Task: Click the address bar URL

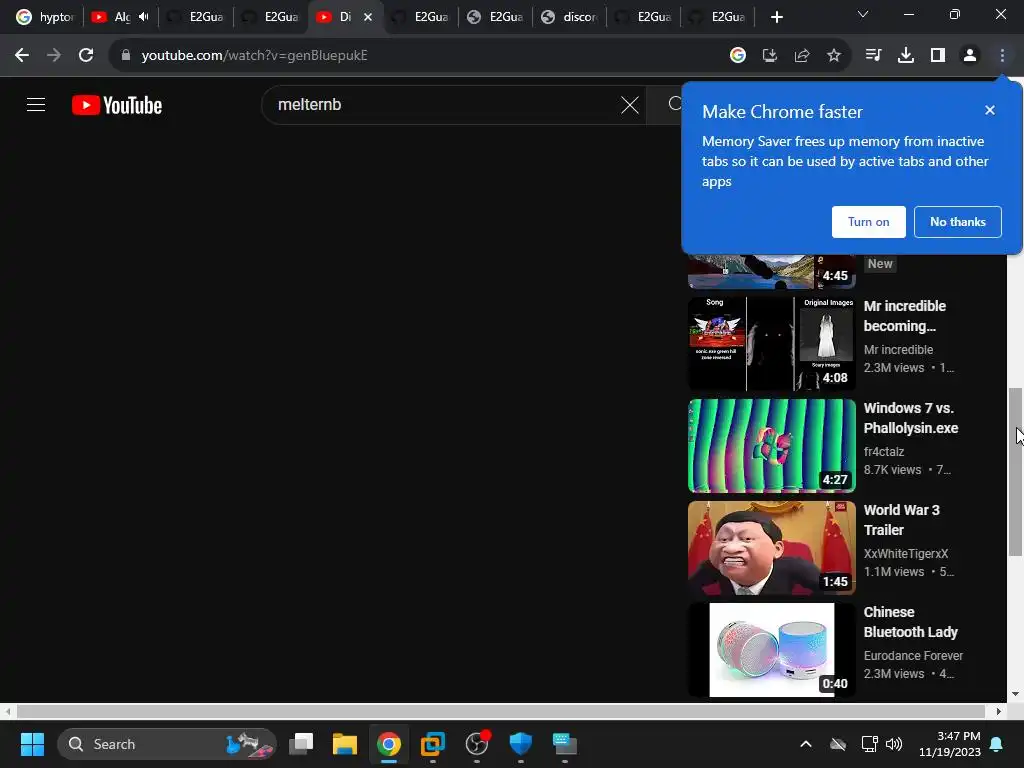Action: [x=254, y=56]
